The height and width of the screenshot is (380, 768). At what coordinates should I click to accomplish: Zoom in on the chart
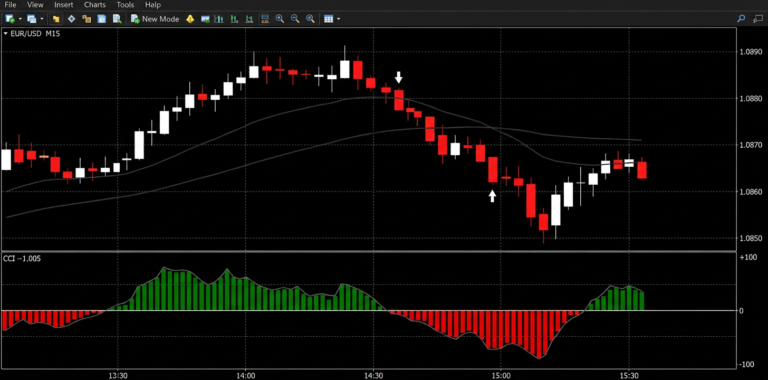(x=280, y=19)
